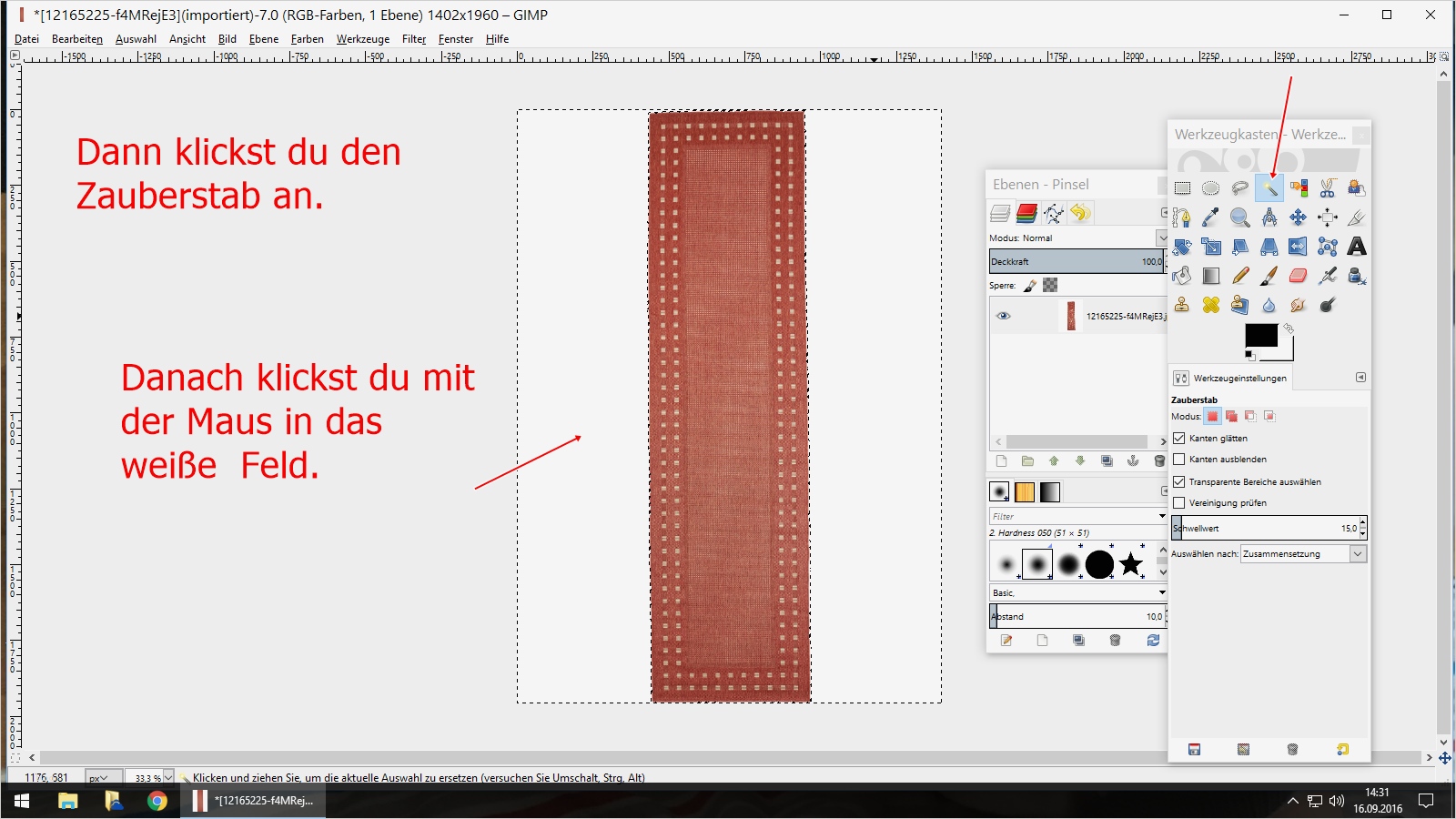Select the Scissors selection tool
Screen dimensions: 1456x819
1327,188
